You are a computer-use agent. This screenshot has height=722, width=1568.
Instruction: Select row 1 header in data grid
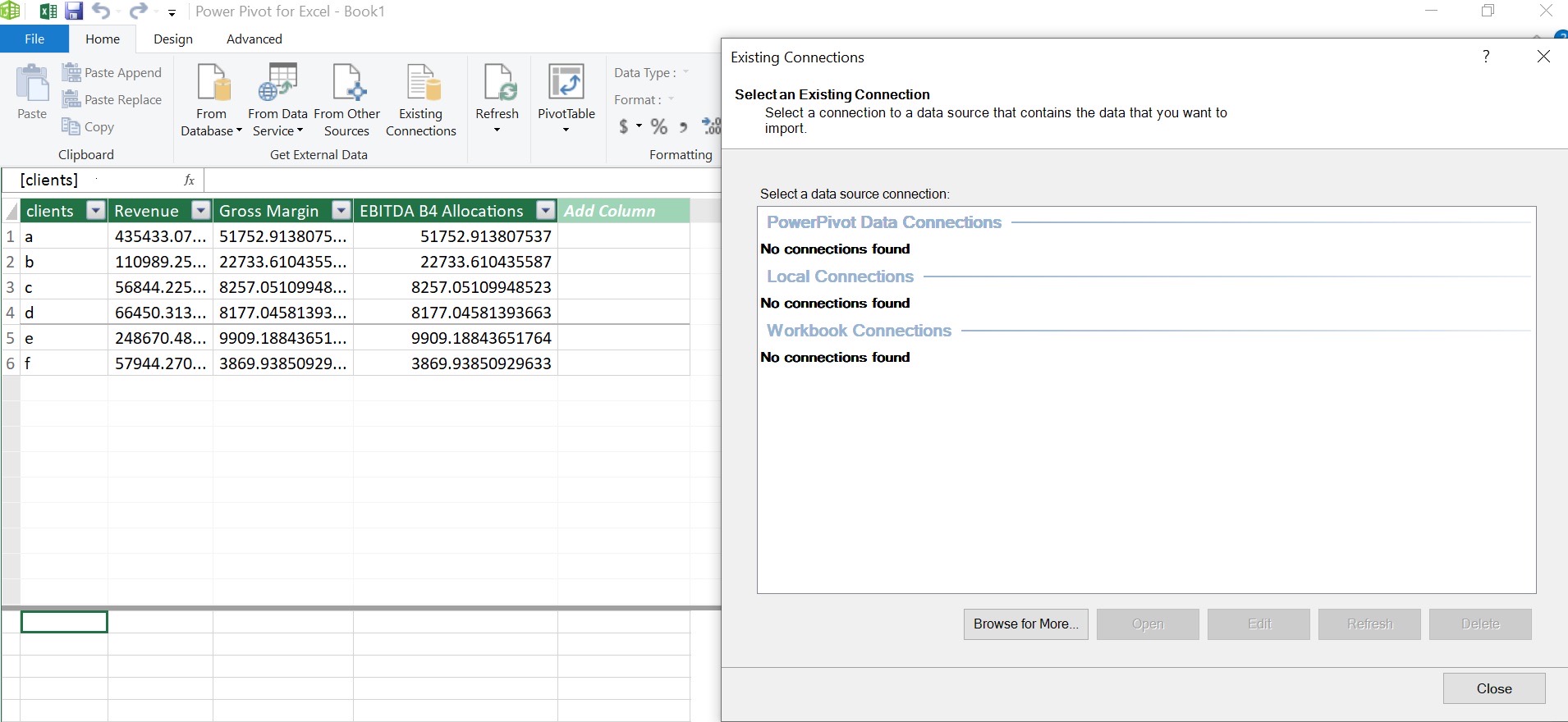click(11, 236)
